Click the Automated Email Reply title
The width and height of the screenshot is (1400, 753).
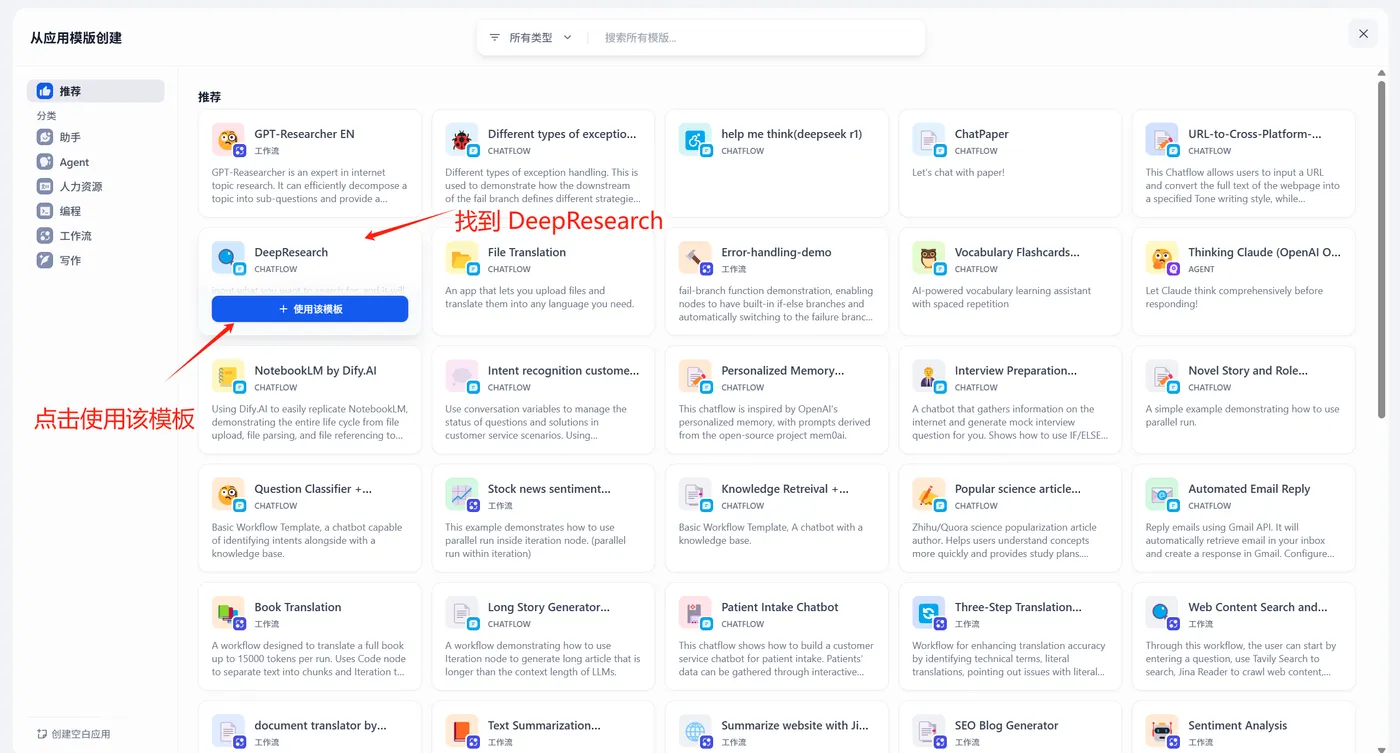(x=1249, y=489)
